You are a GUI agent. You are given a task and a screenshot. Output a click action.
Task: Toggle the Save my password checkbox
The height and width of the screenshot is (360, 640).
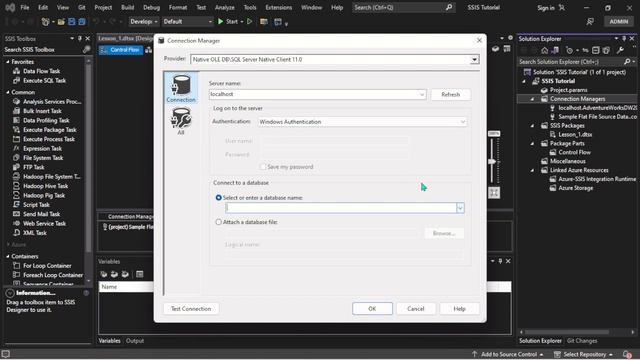click(x=263, y=167)
